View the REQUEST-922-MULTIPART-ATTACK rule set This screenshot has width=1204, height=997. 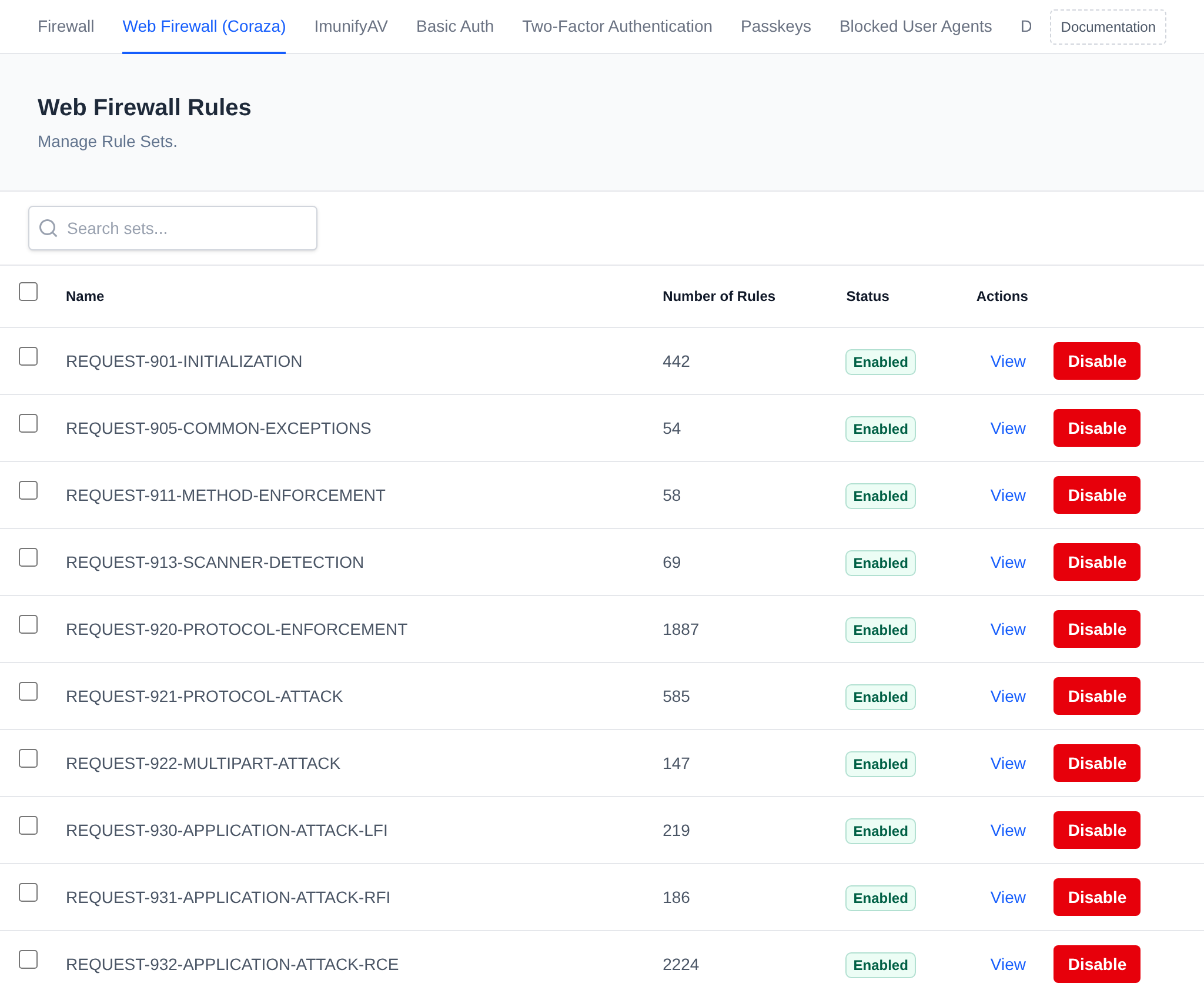click(x=1008, y=763)
